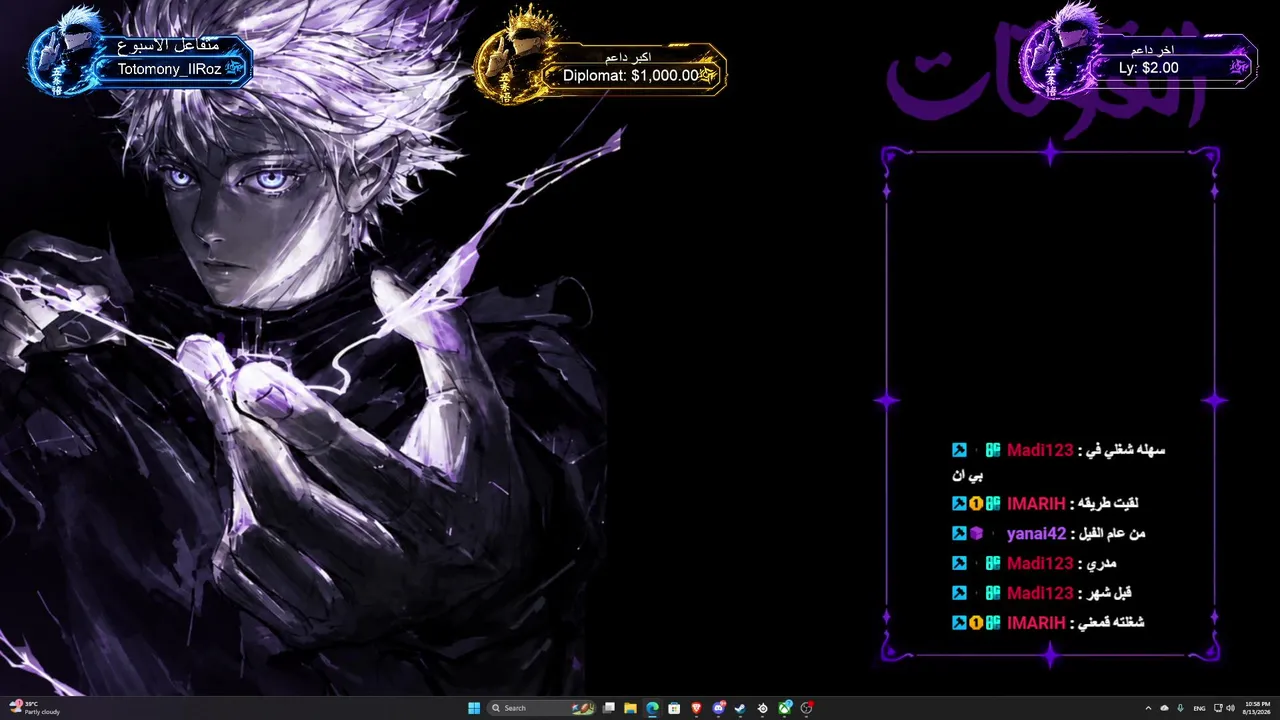Click the OneDrive cloud tray icon
Viewport: 1280px width, 720px height.
coord(1164,708)
